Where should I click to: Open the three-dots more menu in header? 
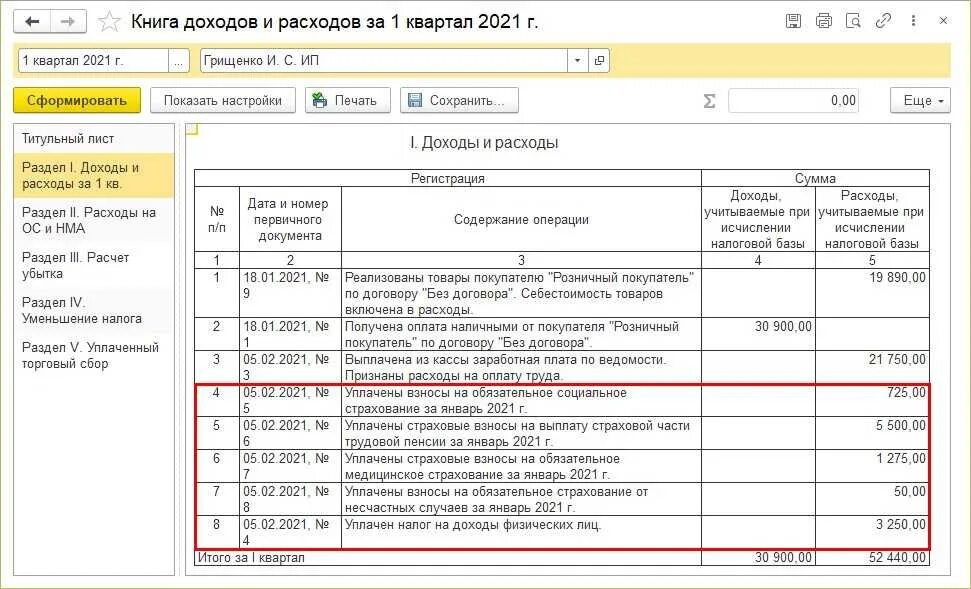tap(913, 21)
